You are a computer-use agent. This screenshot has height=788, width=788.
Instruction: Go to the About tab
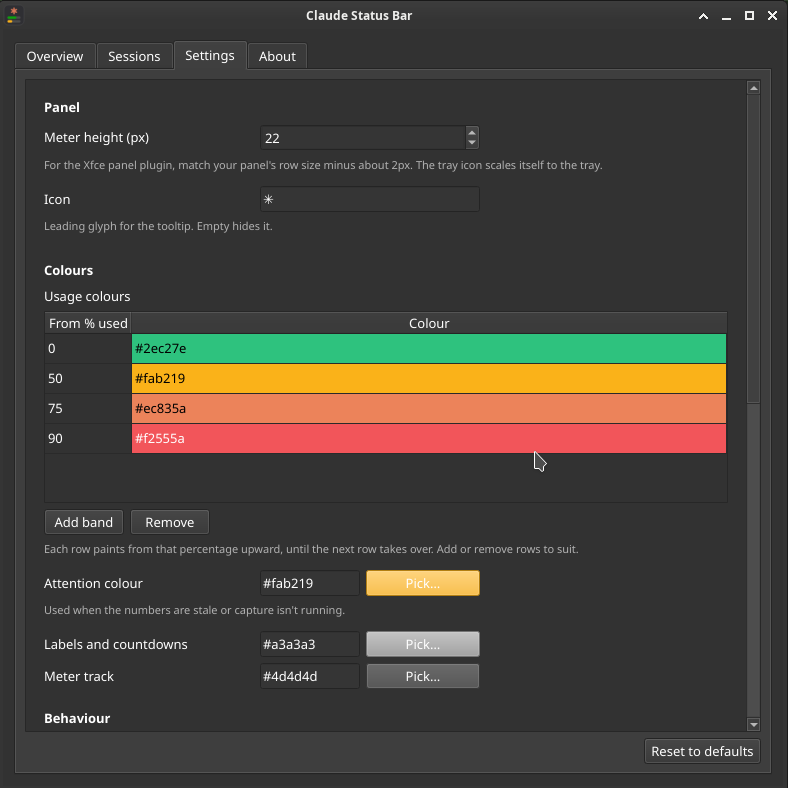[277, 56]
